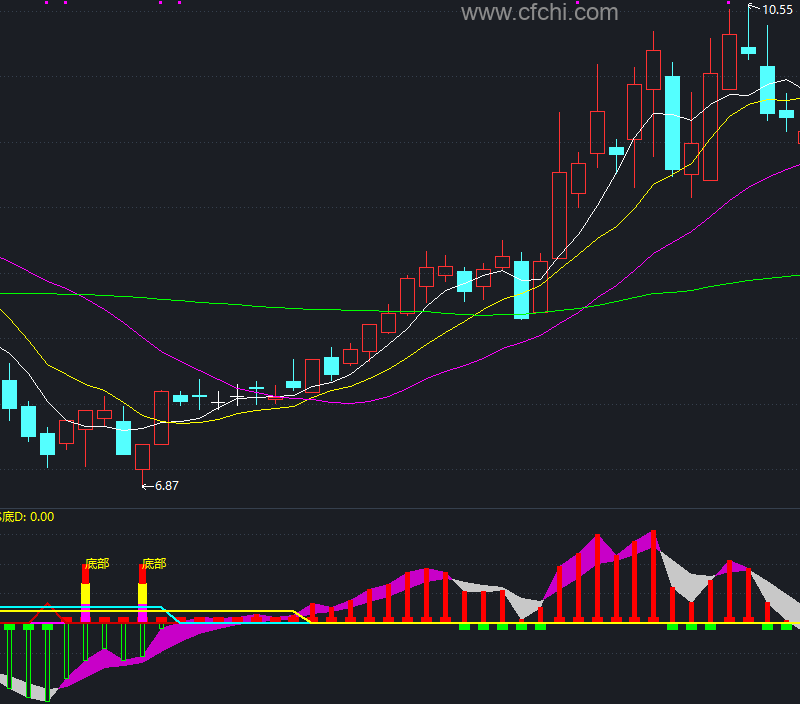Click the 6.87 low price label
The width and height of the screenshot is (800, 704).
(166, 486)
